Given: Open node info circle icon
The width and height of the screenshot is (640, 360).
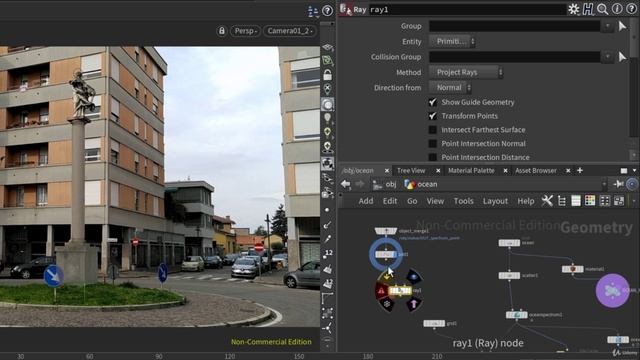Looking at the screenshot, I should [617, 9].
